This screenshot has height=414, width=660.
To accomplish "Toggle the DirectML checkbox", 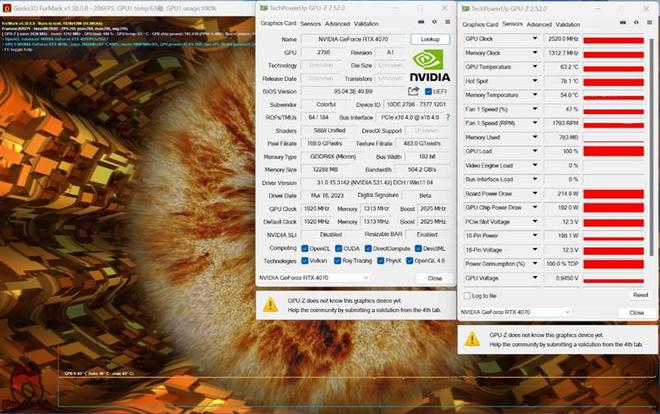I will [x=418, y=249].
